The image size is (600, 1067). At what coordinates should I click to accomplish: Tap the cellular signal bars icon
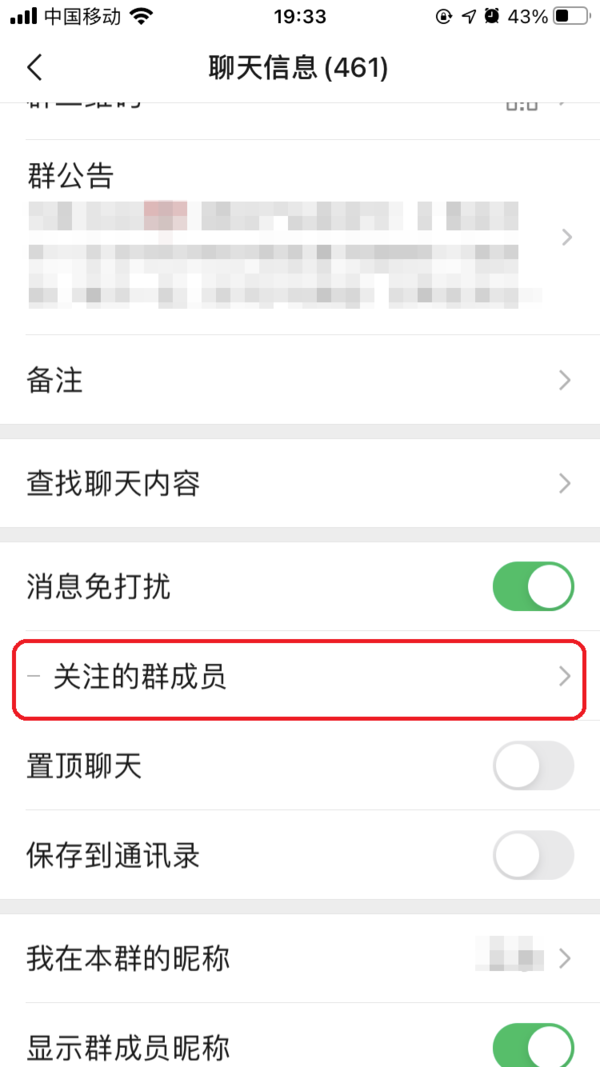point(23,17)
